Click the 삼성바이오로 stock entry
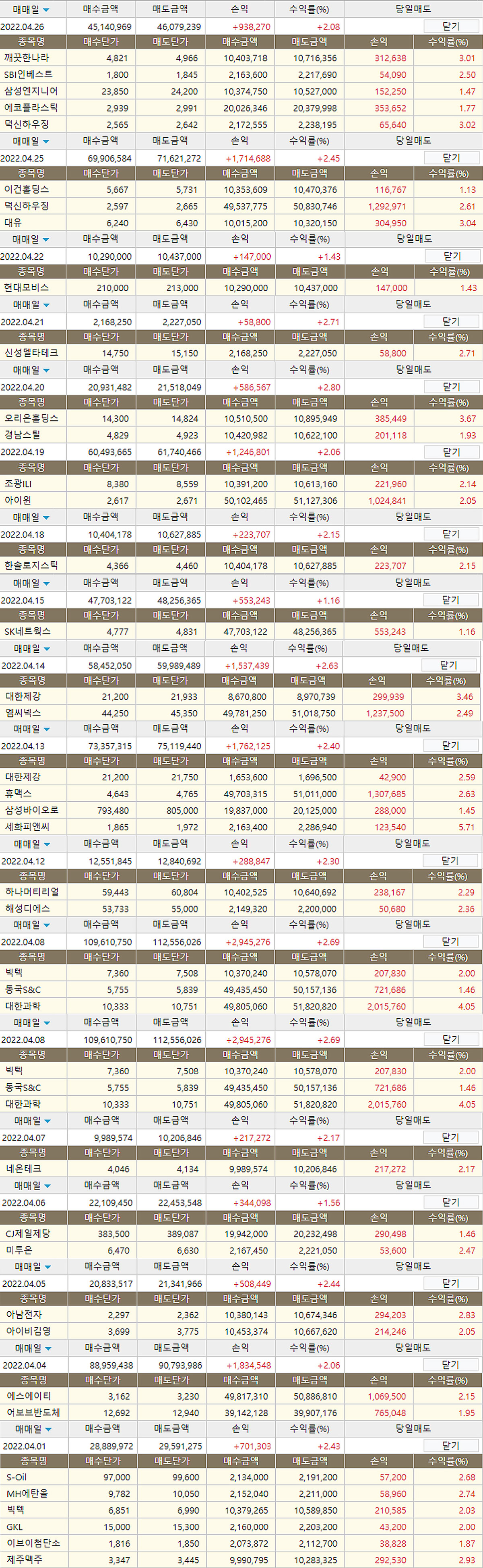Viewport: 483px width, 1568px height. click(32, 810)
